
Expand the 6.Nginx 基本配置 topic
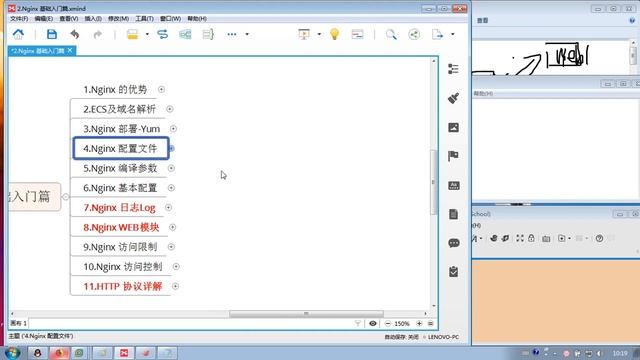pyautogui.click(x=171, y=188)
